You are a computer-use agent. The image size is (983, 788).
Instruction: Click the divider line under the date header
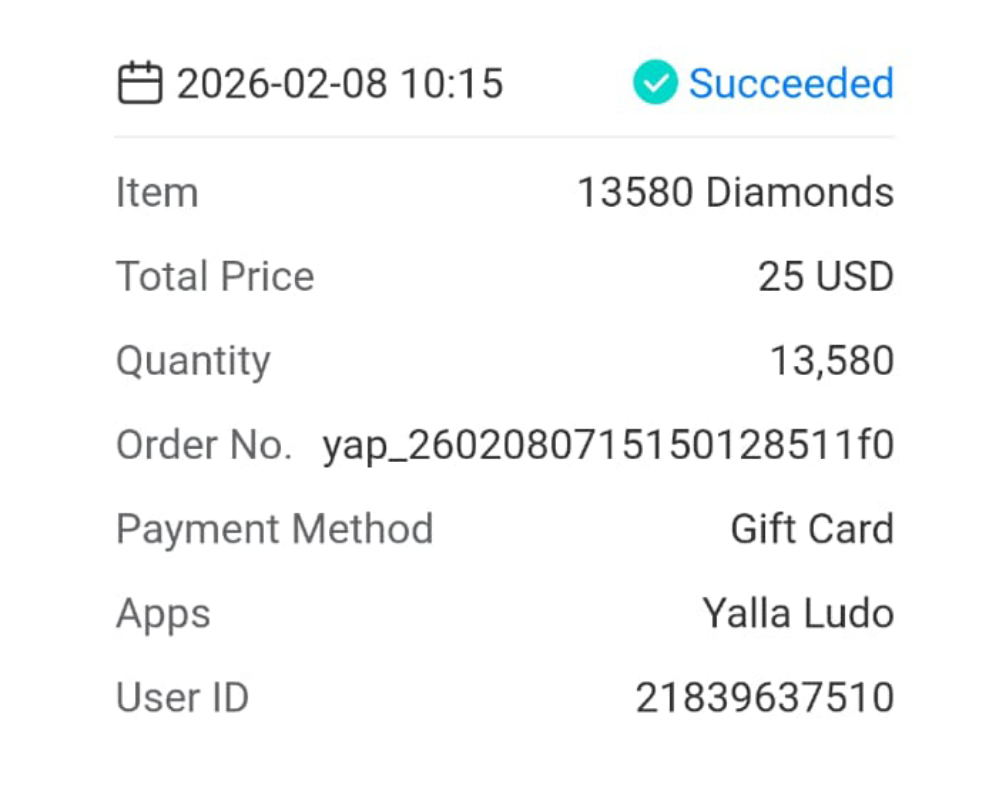tap(504, 137)
